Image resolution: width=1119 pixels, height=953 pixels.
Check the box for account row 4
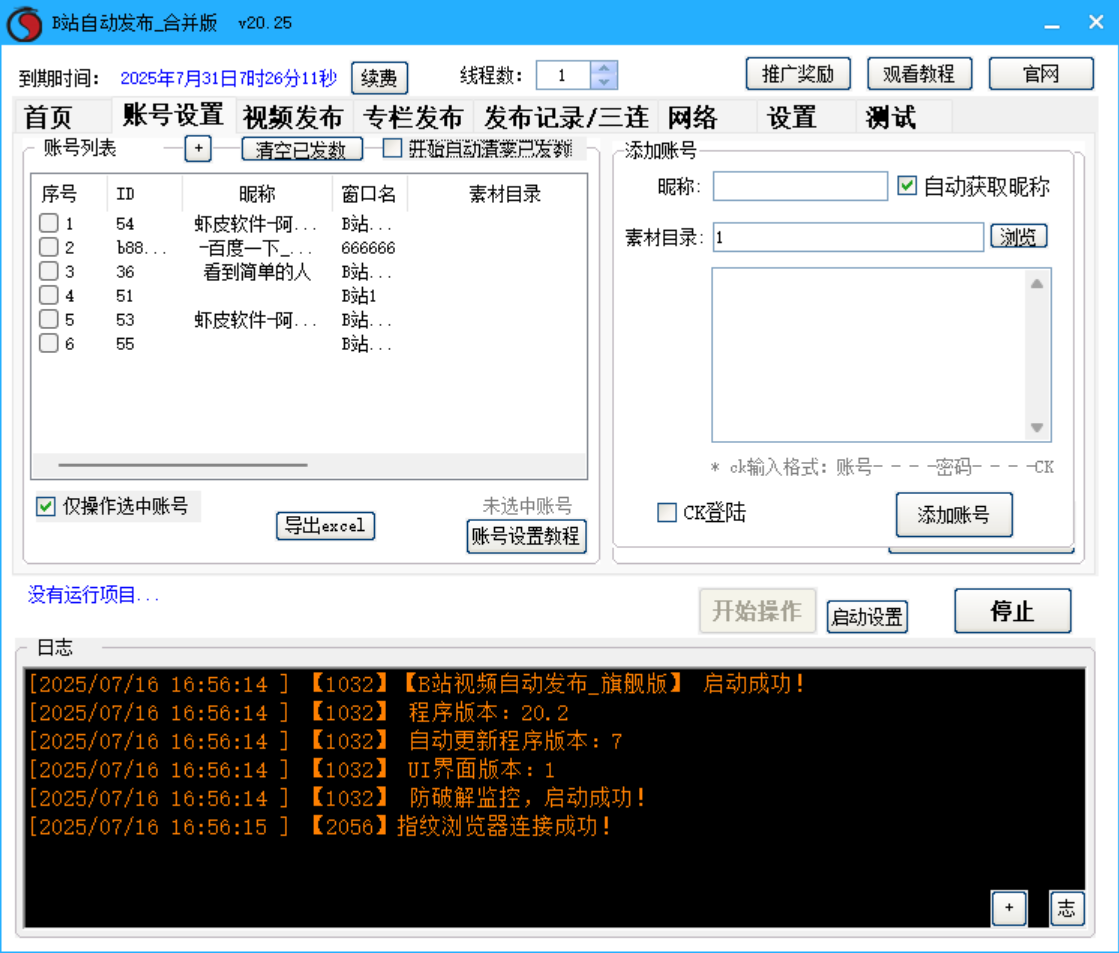(49, 296)
